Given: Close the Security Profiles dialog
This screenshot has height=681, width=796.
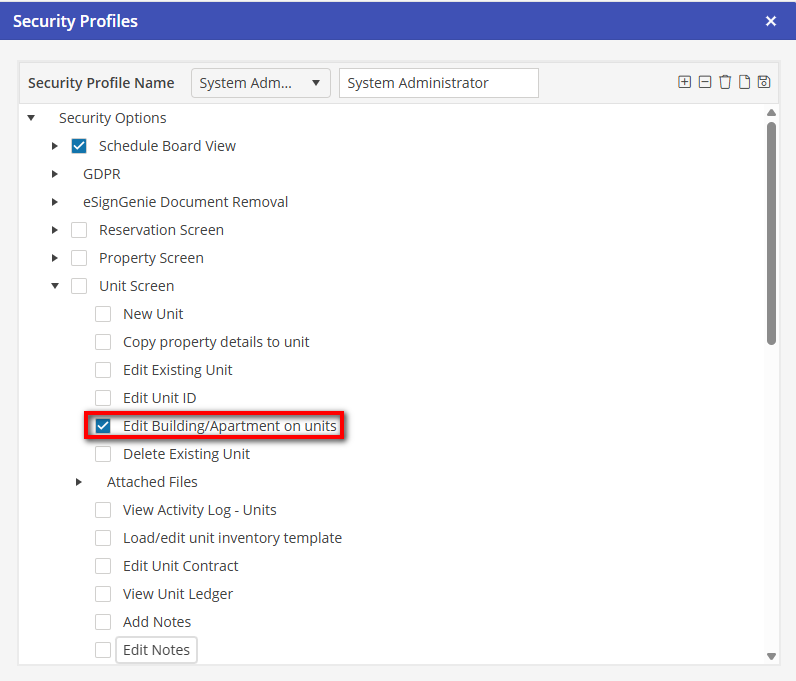Looking at the screenshot, I should click(771, 21).
